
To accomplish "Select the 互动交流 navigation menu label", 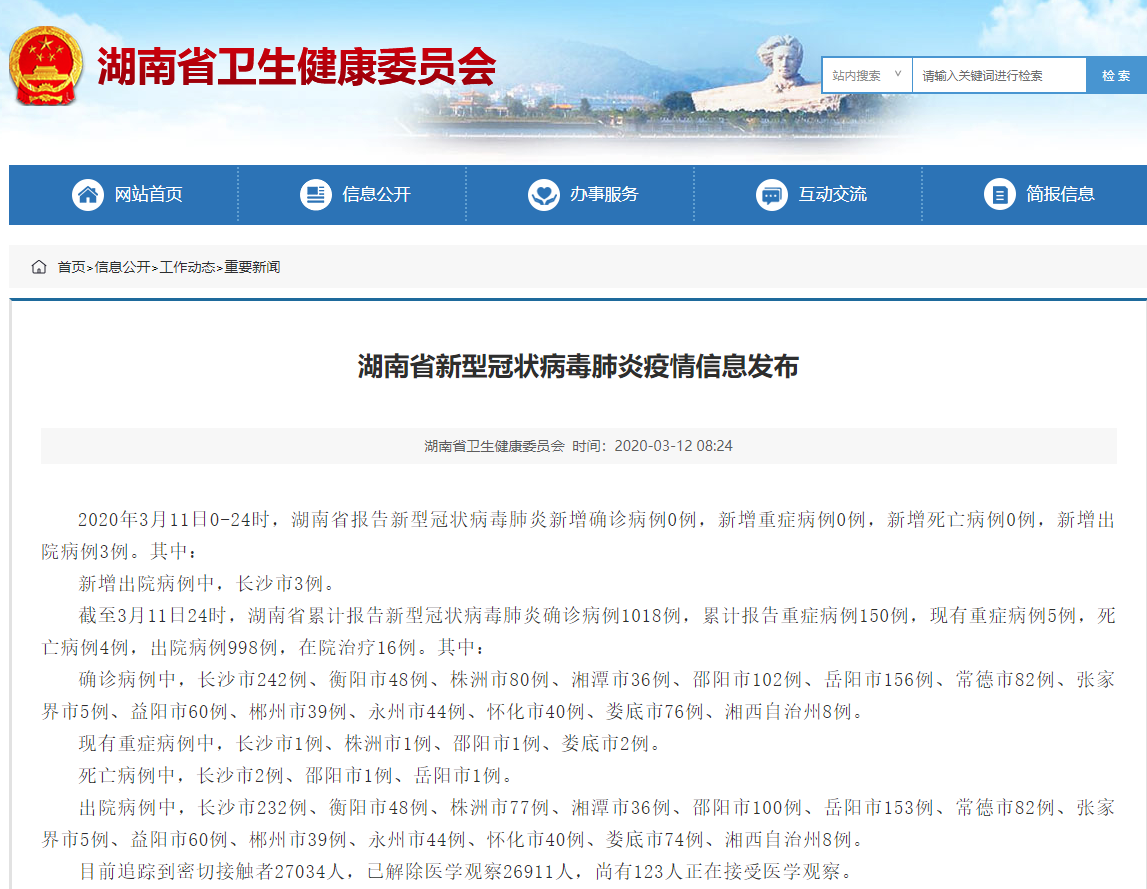I will coord(832,194).
